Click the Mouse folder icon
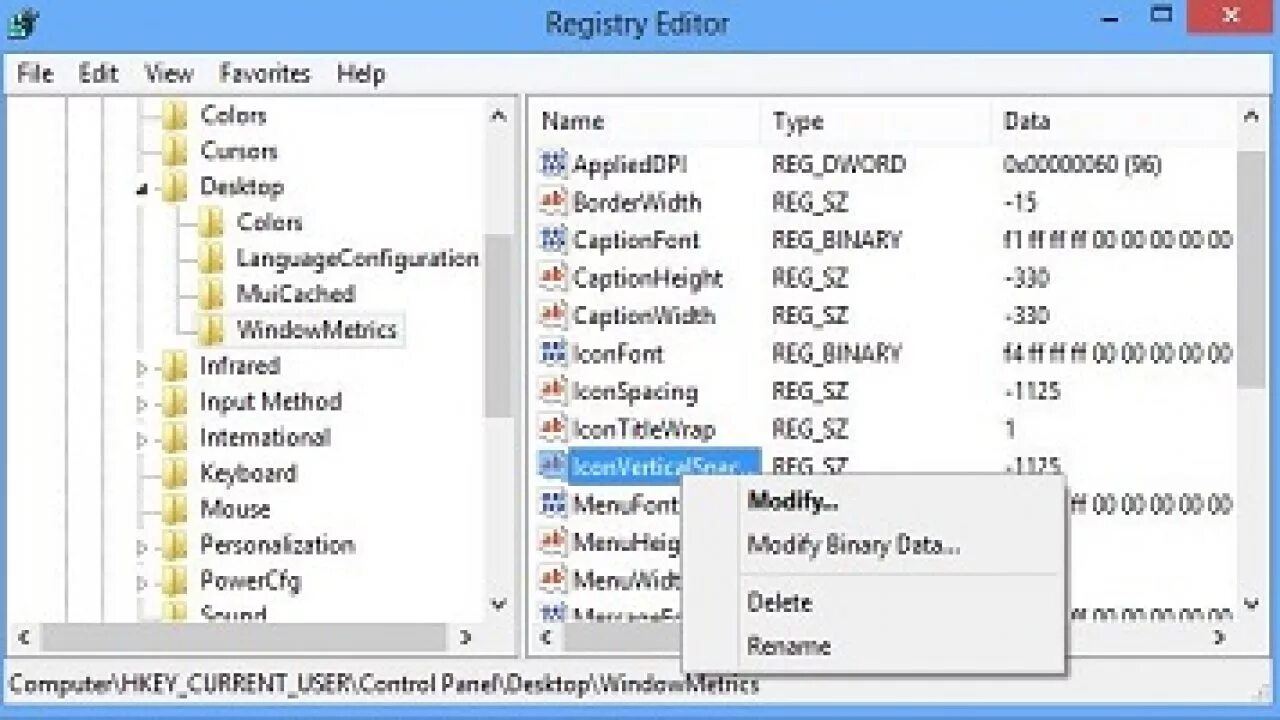Viewport: 1280px width, 720px height. click(x=175, y=509)
